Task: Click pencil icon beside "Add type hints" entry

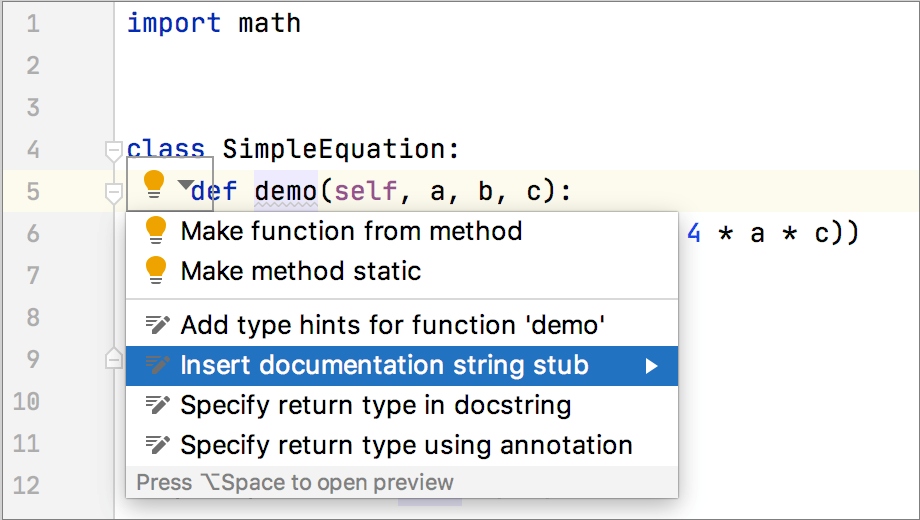Action: coord(157,325)
